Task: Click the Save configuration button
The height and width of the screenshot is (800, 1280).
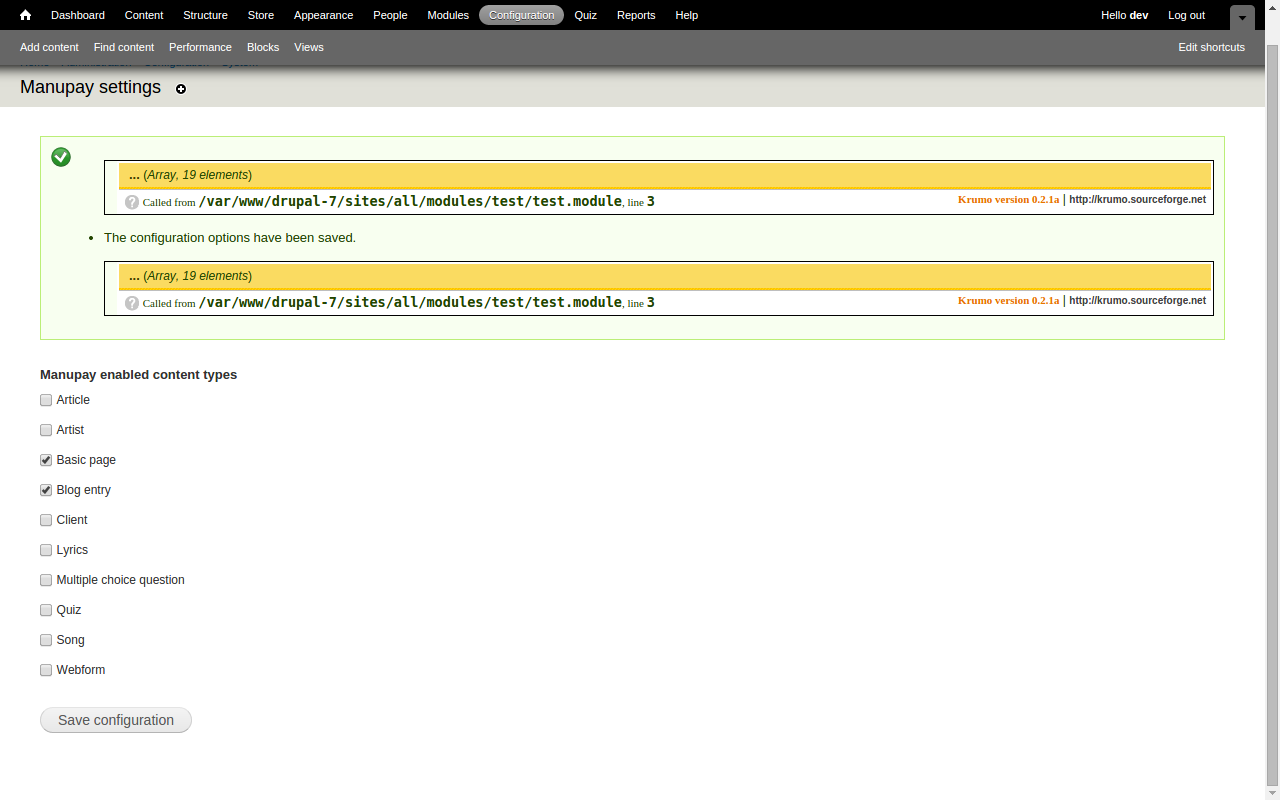Action: pos(116,720)
